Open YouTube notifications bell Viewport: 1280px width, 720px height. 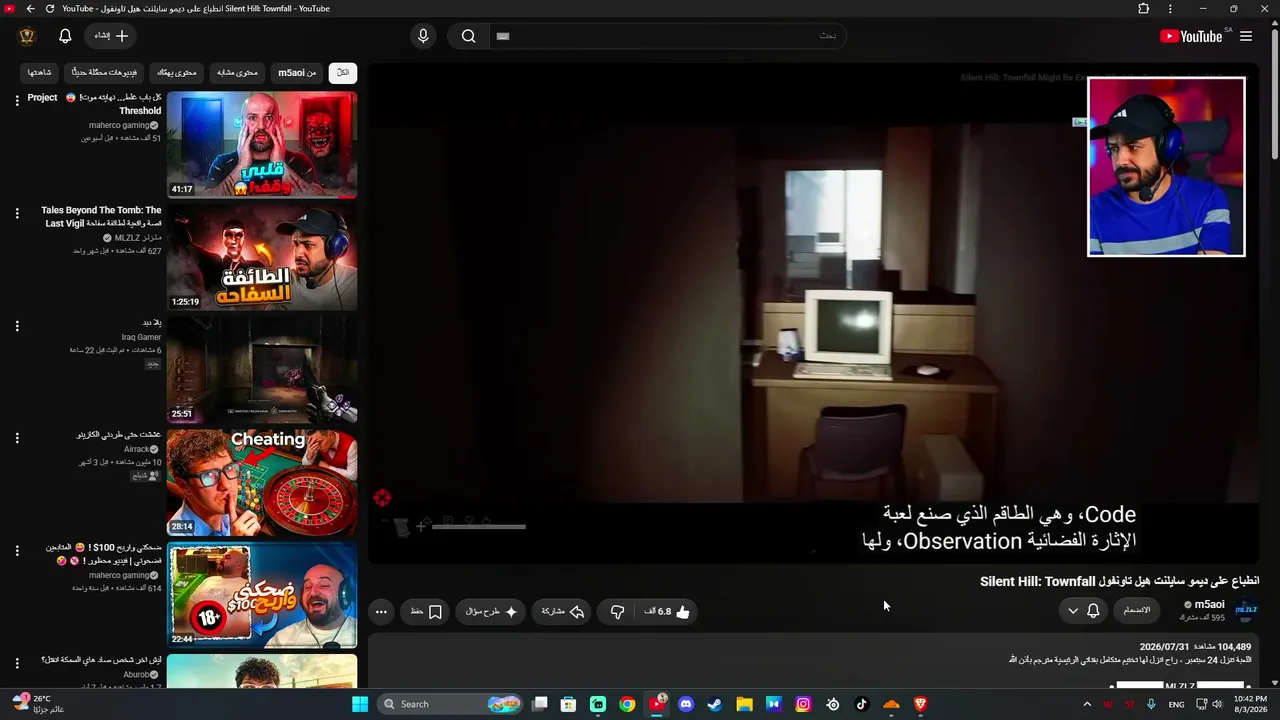[65, 36]
